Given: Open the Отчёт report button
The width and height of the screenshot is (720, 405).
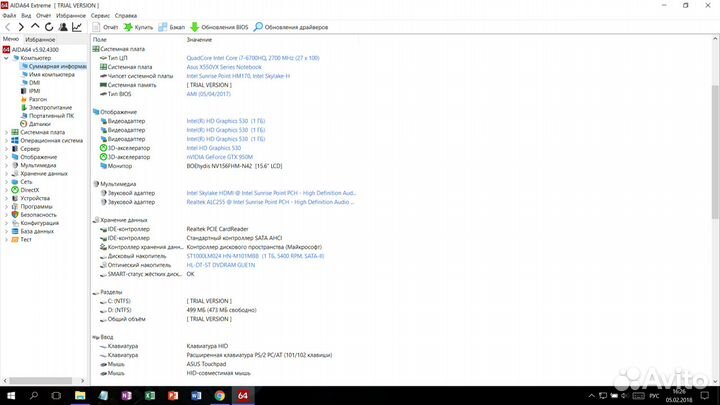Looking at the screenshot, I should pyautogui.click(x=105, y=27).
